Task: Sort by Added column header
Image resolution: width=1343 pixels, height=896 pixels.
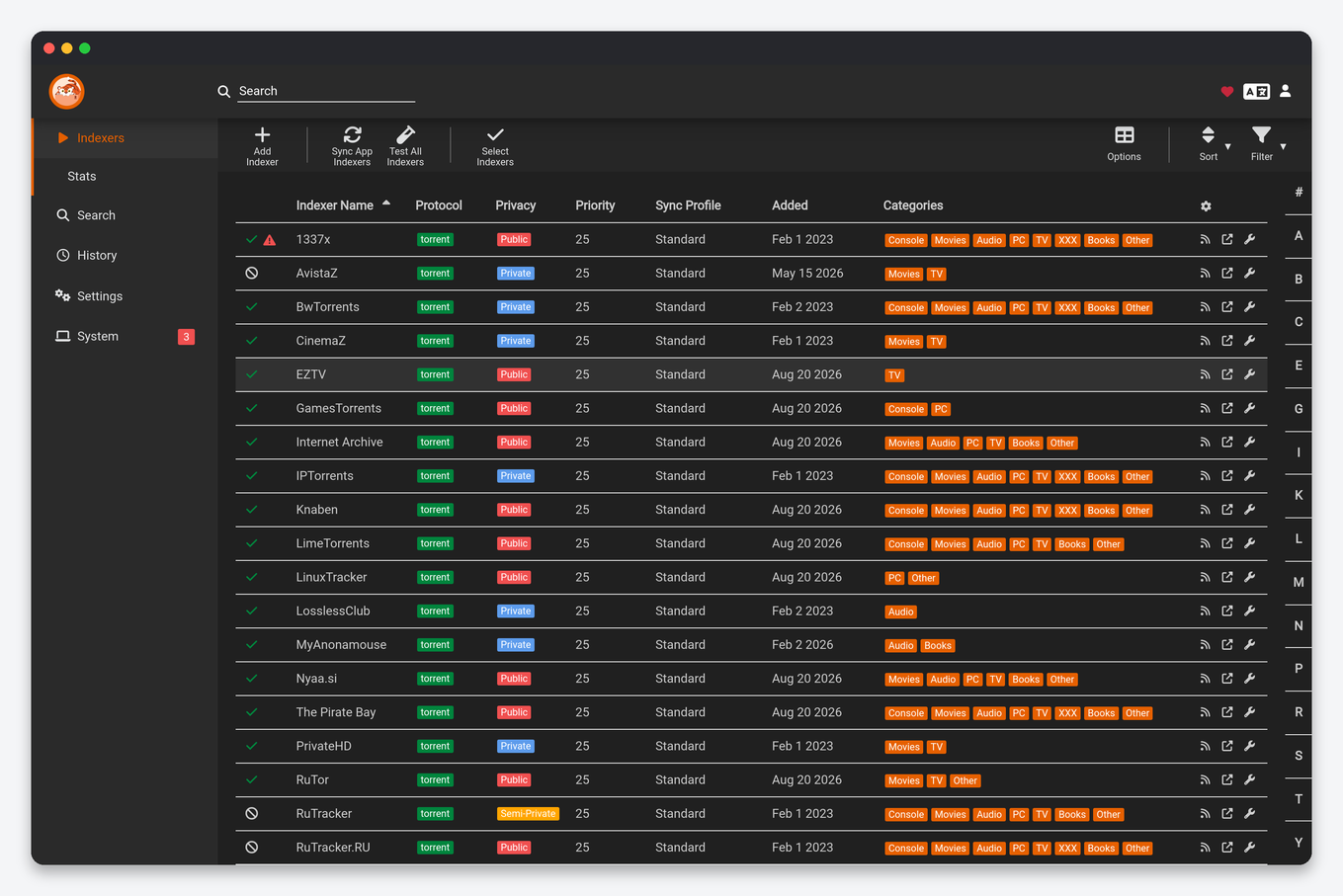Action: tap(790, 205)
